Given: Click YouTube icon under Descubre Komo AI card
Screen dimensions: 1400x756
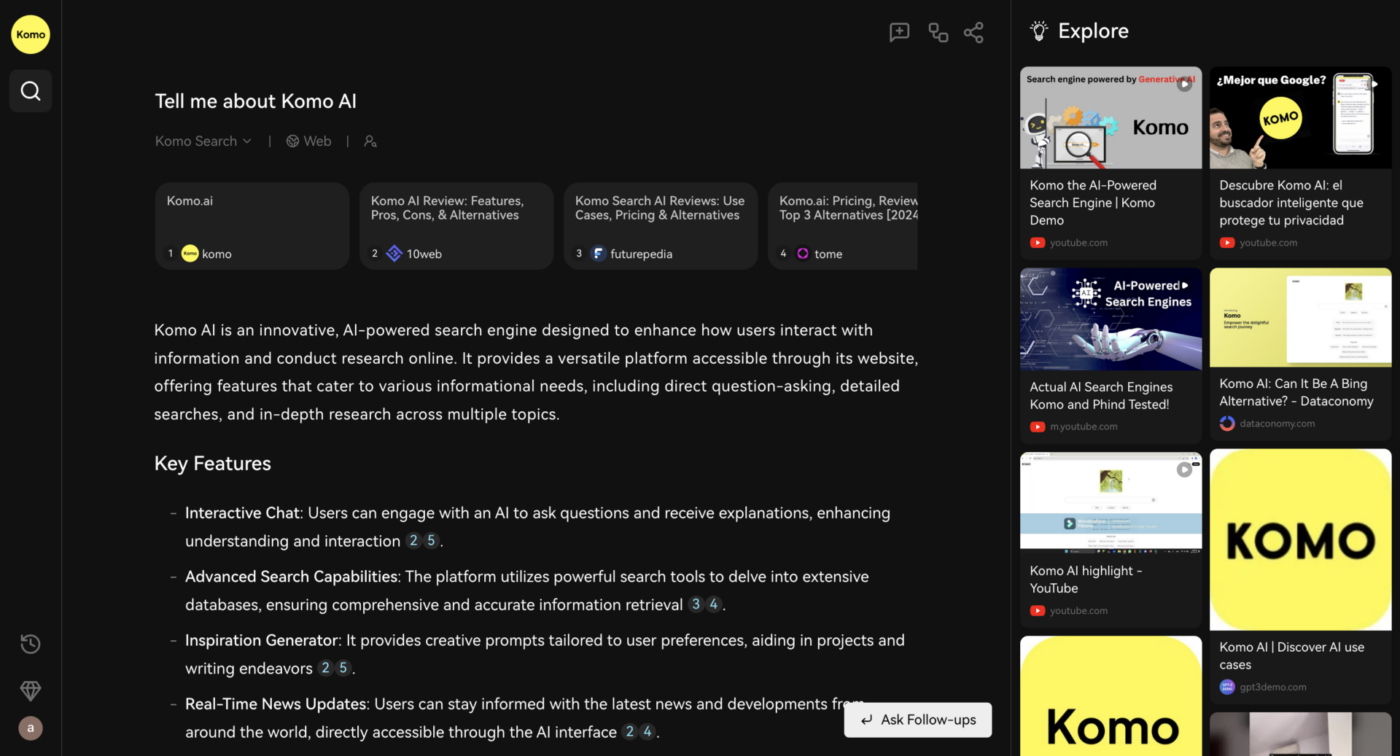Looking at the screenshot, I should [x=1227, y=243].
